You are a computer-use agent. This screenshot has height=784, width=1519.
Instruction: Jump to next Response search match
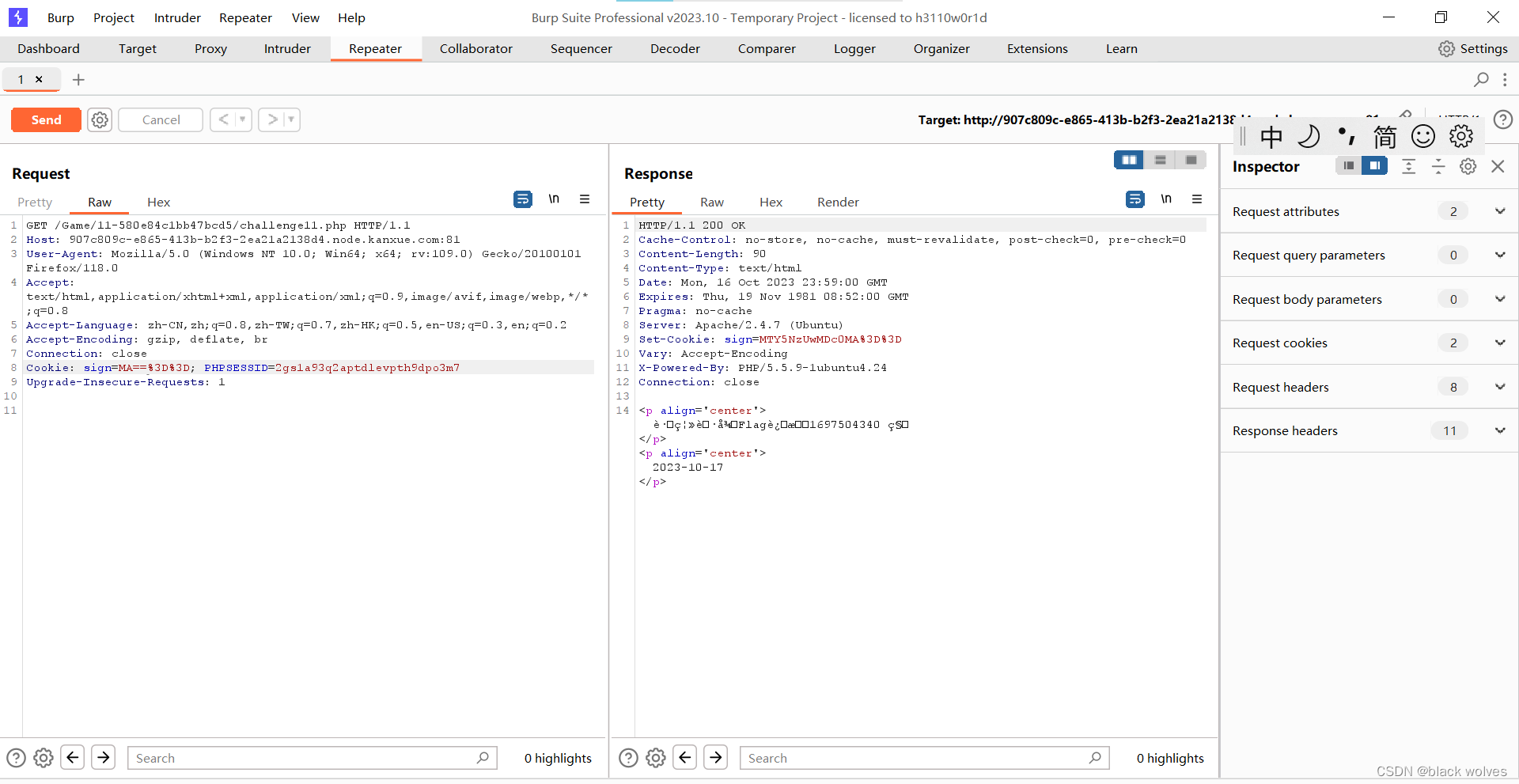pos(715,758)
